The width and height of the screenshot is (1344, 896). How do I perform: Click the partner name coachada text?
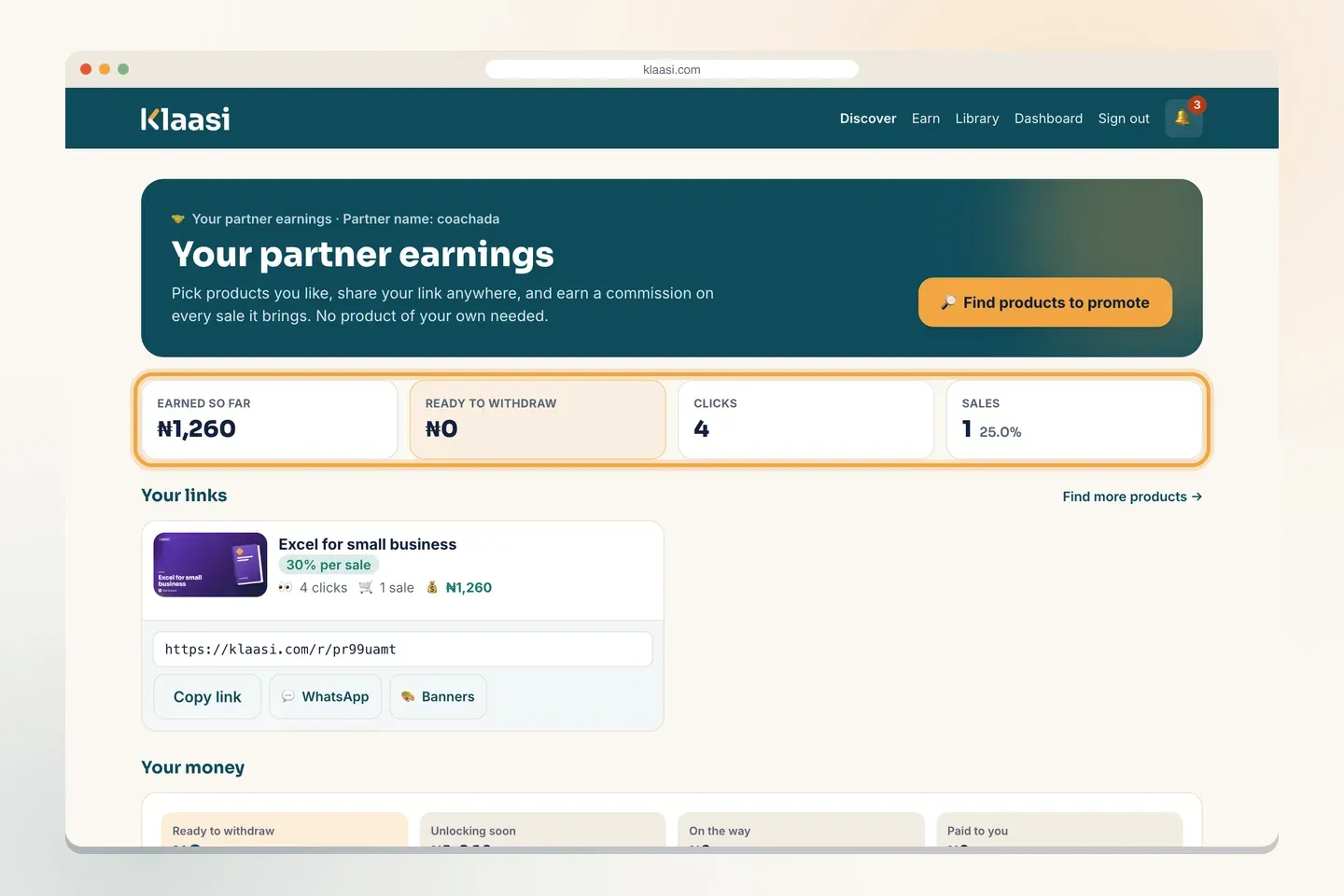point(421,218)
